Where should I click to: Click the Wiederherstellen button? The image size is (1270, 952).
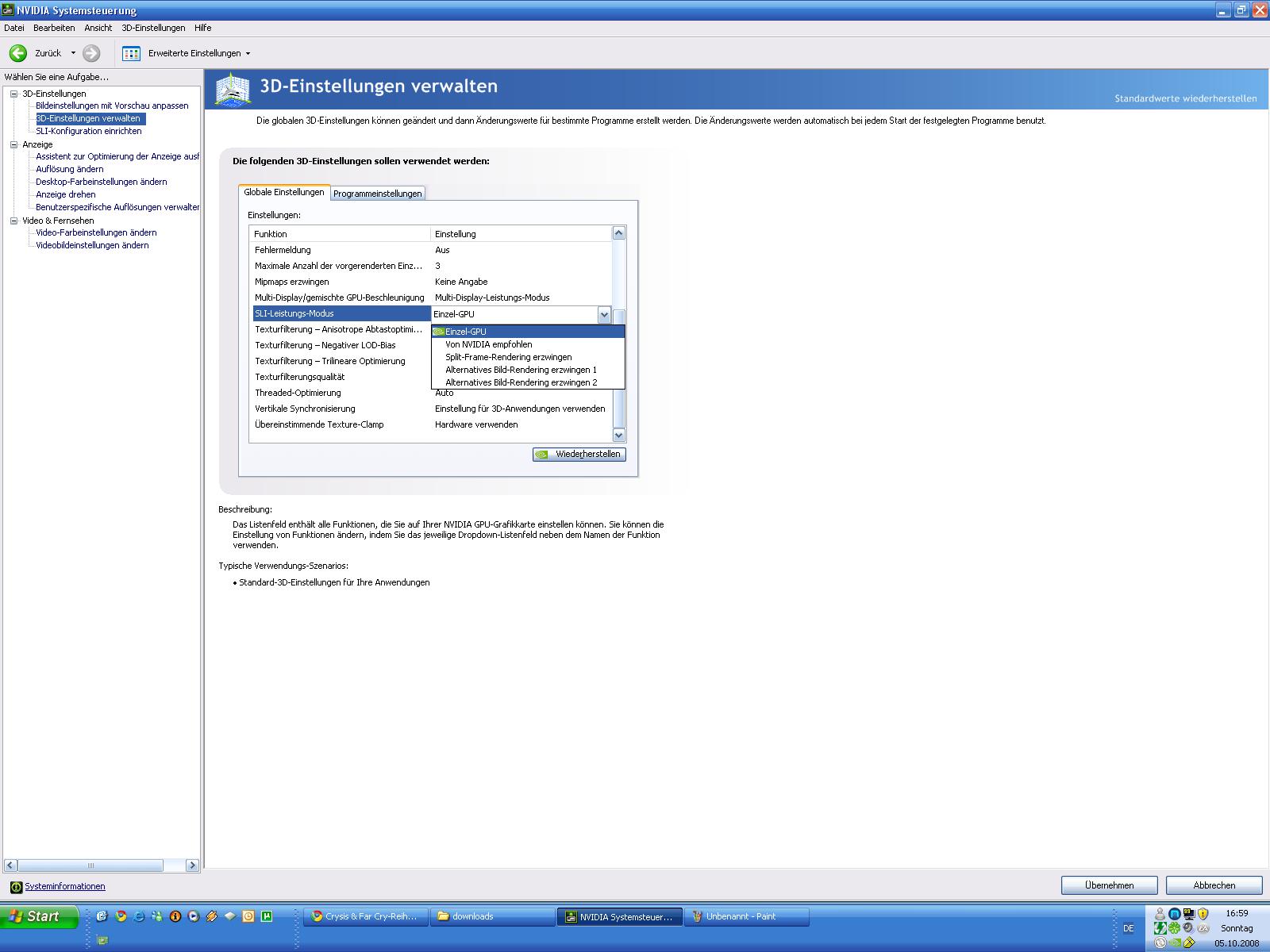tap(579, 455)
